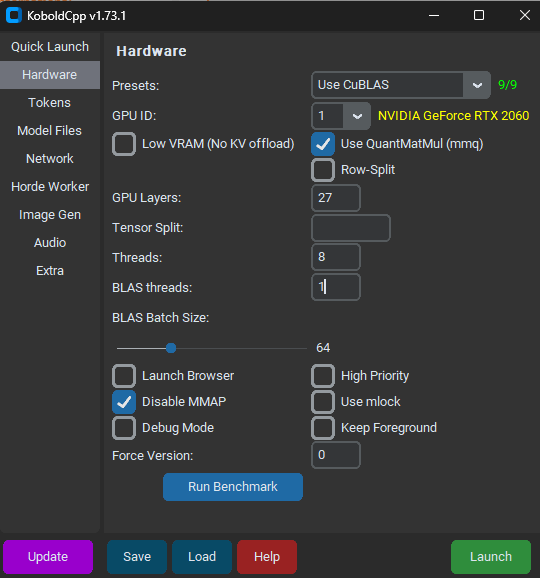Viewport: 540px width, 578px height.
Task: Click the GPU Layers input field
Action: click(336, 198)
